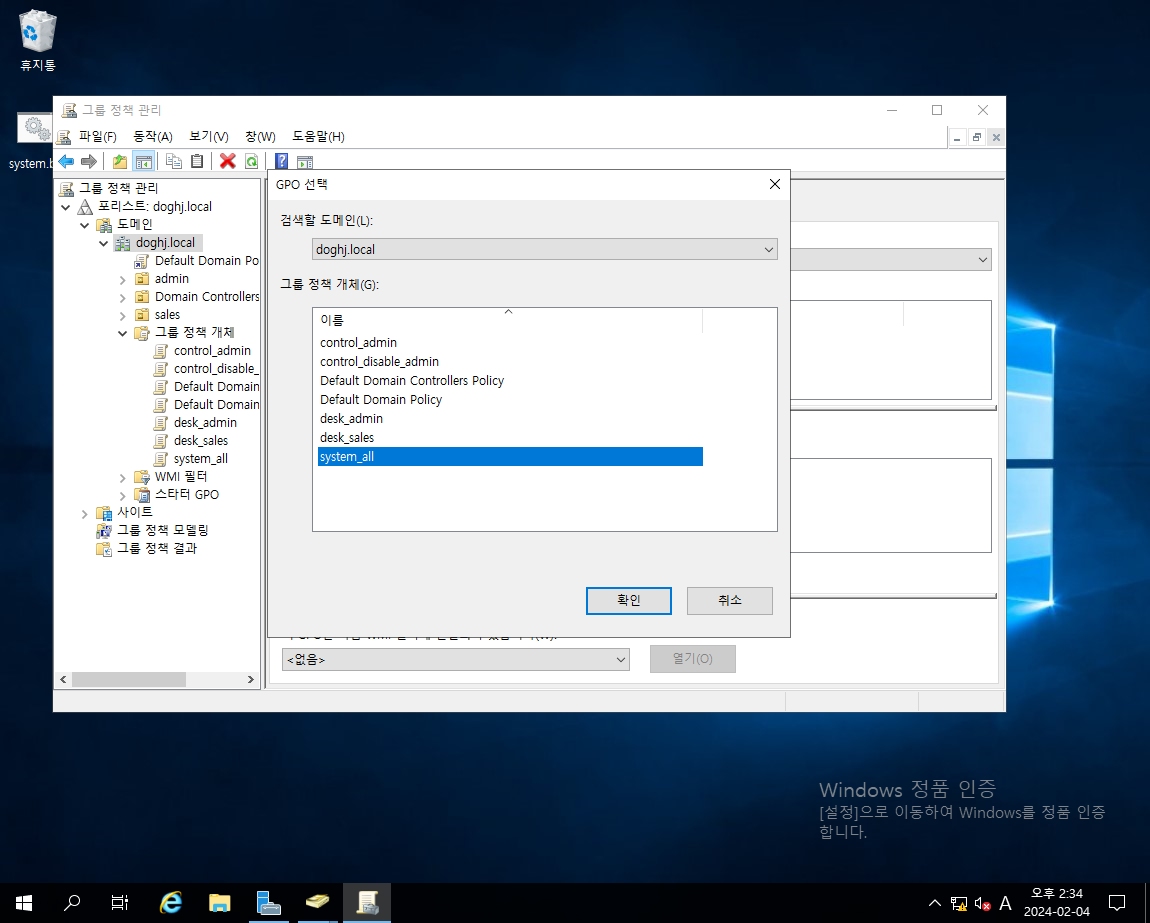Expand the 스타터 GPO node
Viewport: 1150px width, 923px height.
pos(122,495)
